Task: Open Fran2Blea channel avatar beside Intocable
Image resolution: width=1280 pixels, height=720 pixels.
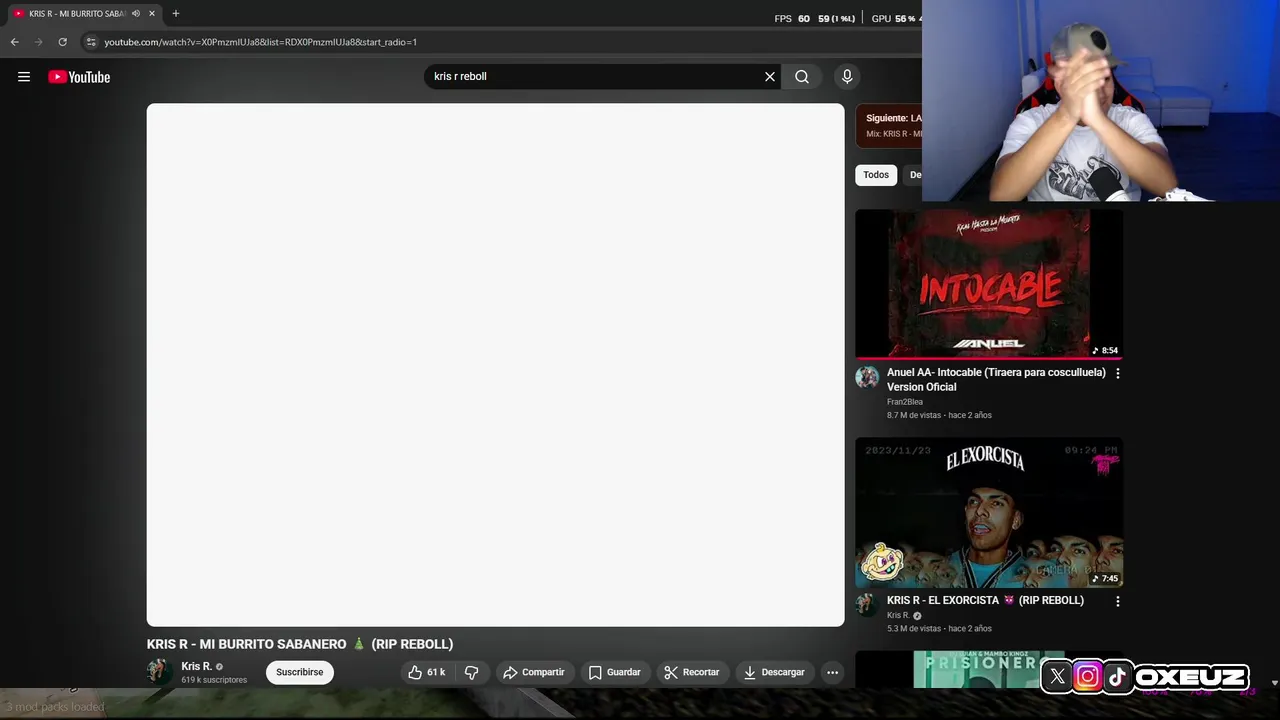Action: 867,377
